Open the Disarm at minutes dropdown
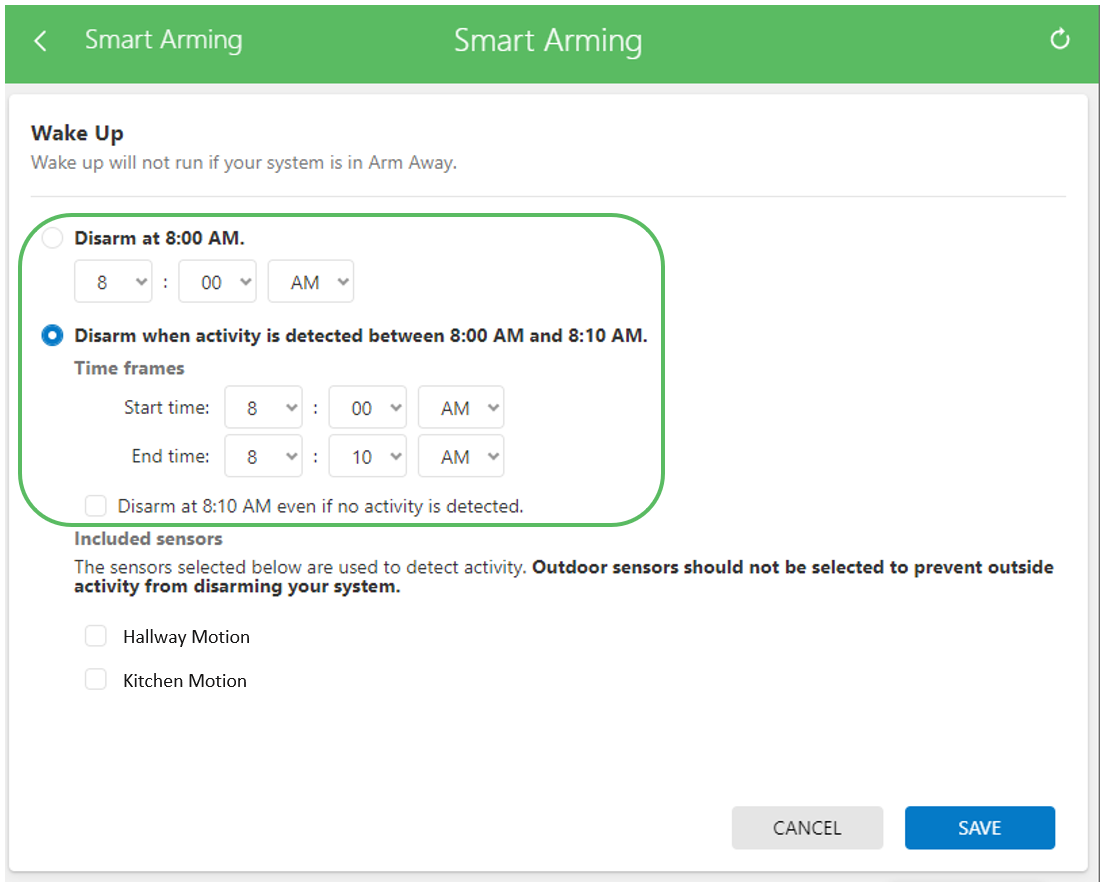 [217, 282]
